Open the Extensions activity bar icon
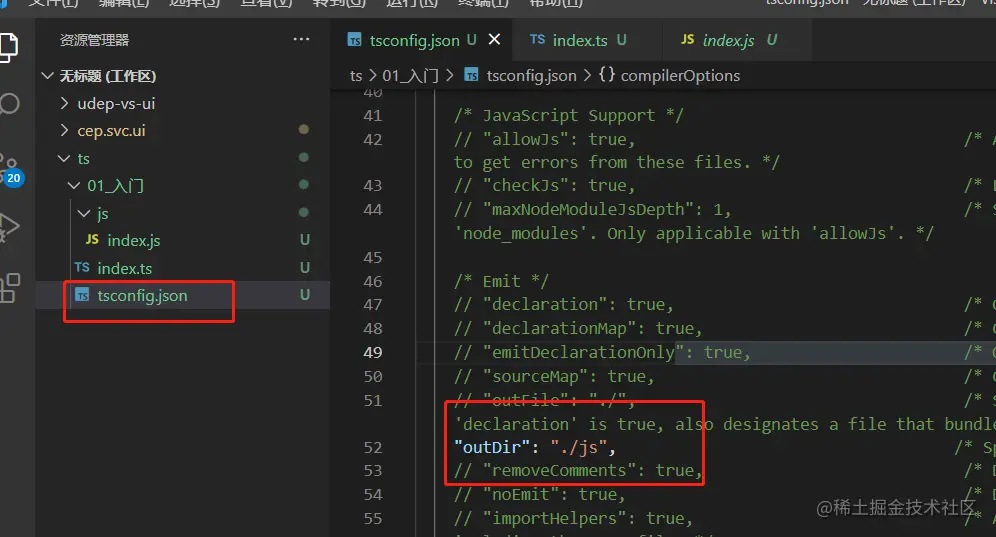The width and height of the screenshot is (996, 537). tap(10, 288)
